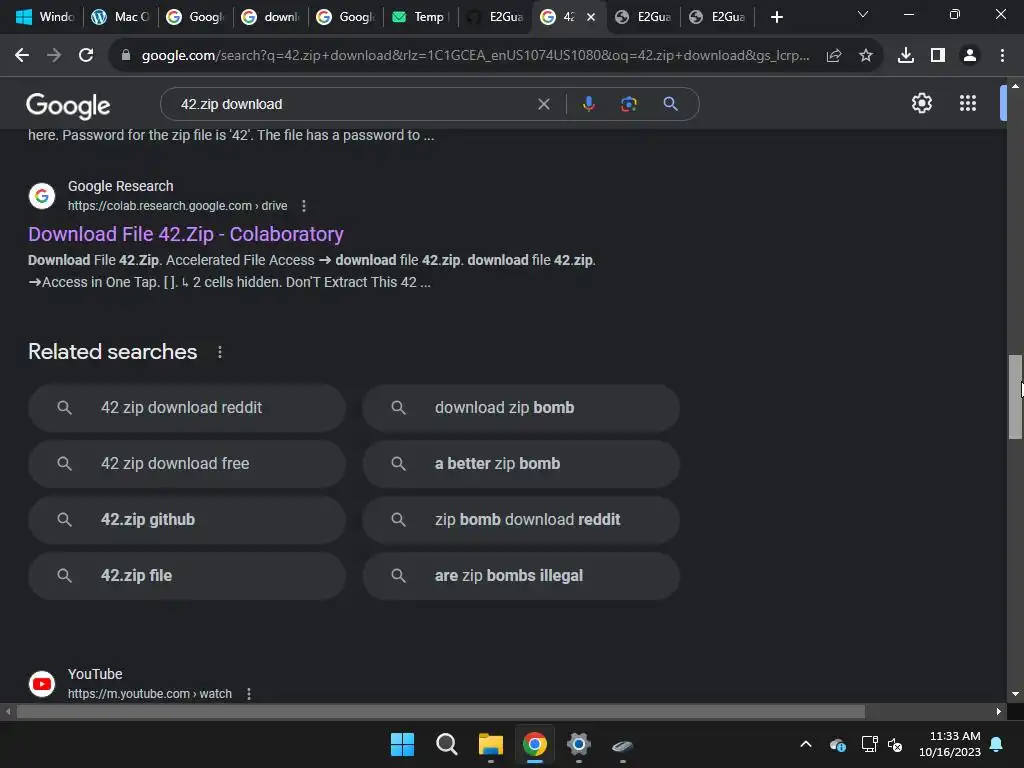The width and height of the screenshot is (1024, 768).
Task: Switch to the downl tab
Action: [x=270, y=17]
